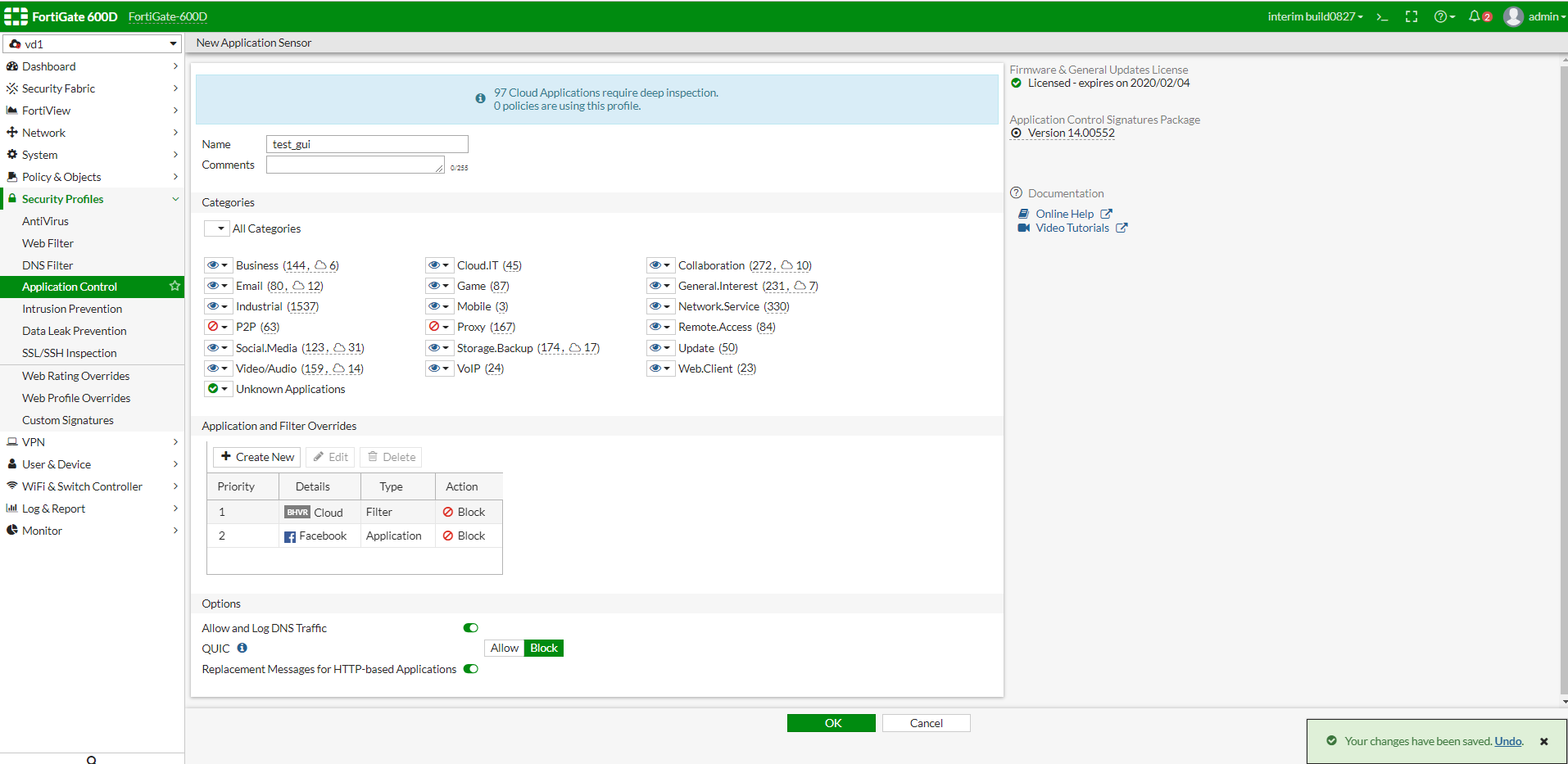Click the block icon in Facebook row

coord(448,536)
